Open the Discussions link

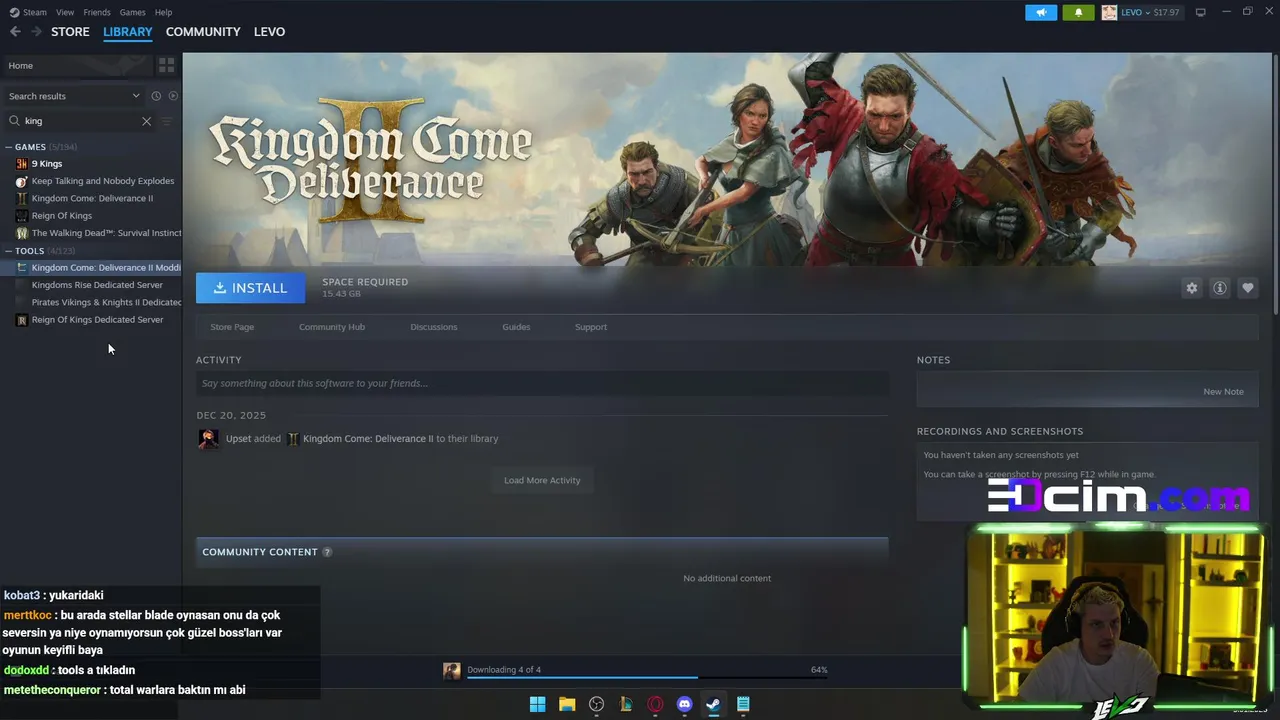tap(434, 327)
